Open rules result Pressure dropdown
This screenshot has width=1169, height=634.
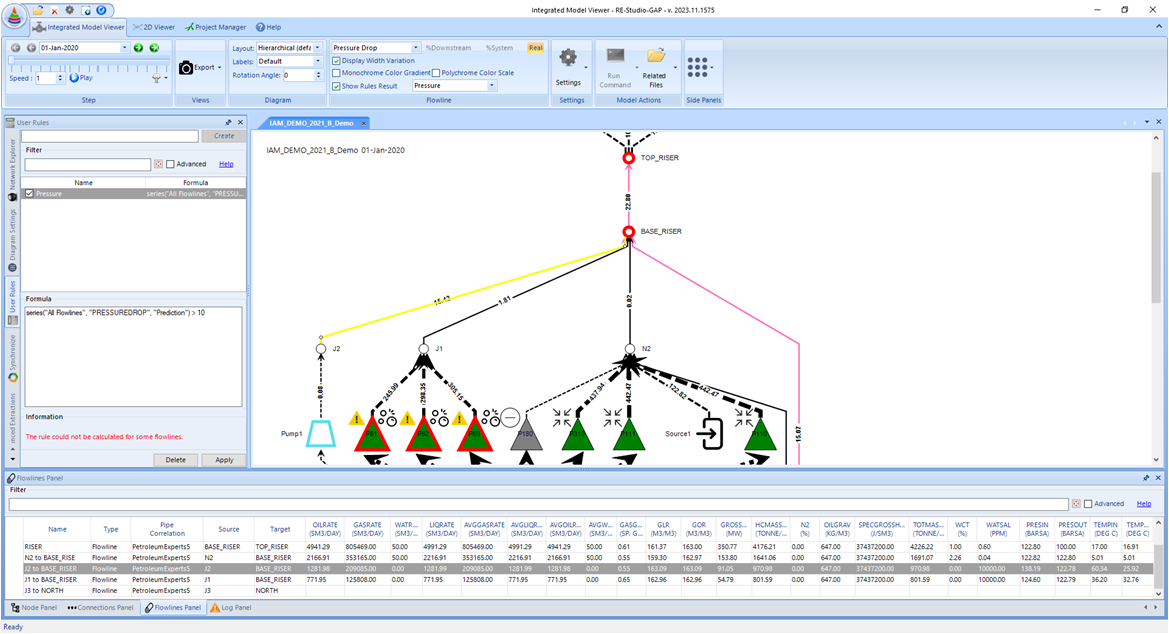492,86
